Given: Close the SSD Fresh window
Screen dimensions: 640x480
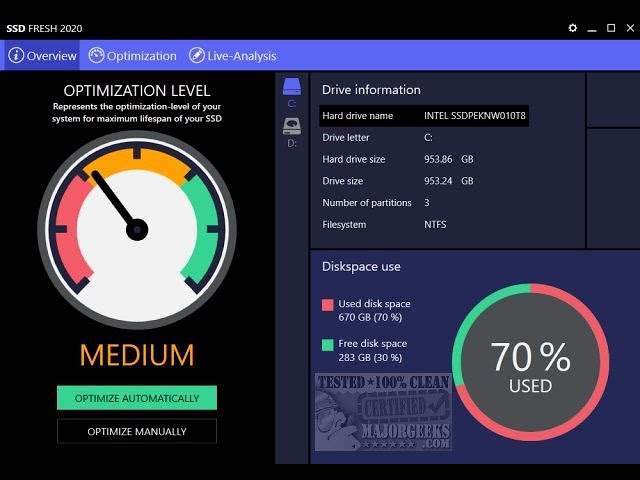Looking at the screenshot, I should tap(630, 28).
